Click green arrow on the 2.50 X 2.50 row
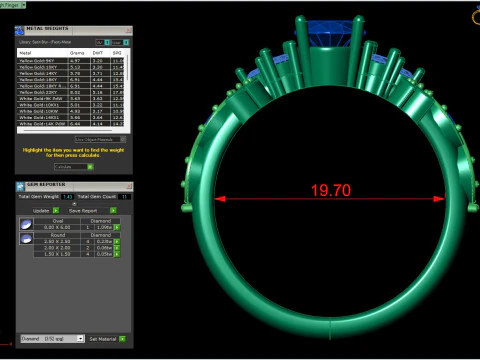The image size is (480, 360). [117, 242]
